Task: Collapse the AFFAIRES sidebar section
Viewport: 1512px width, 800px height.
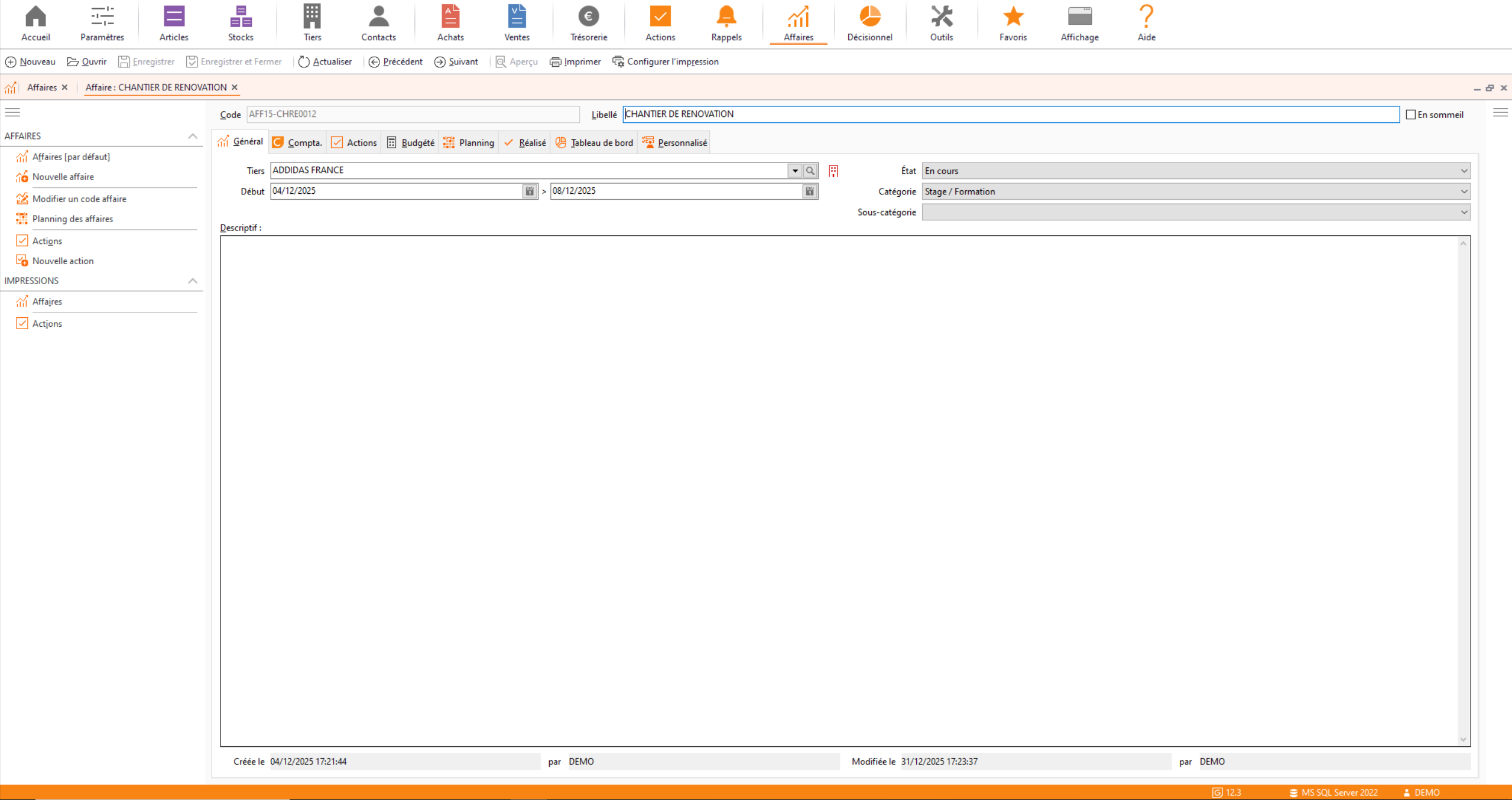Action: coord(193,136)
